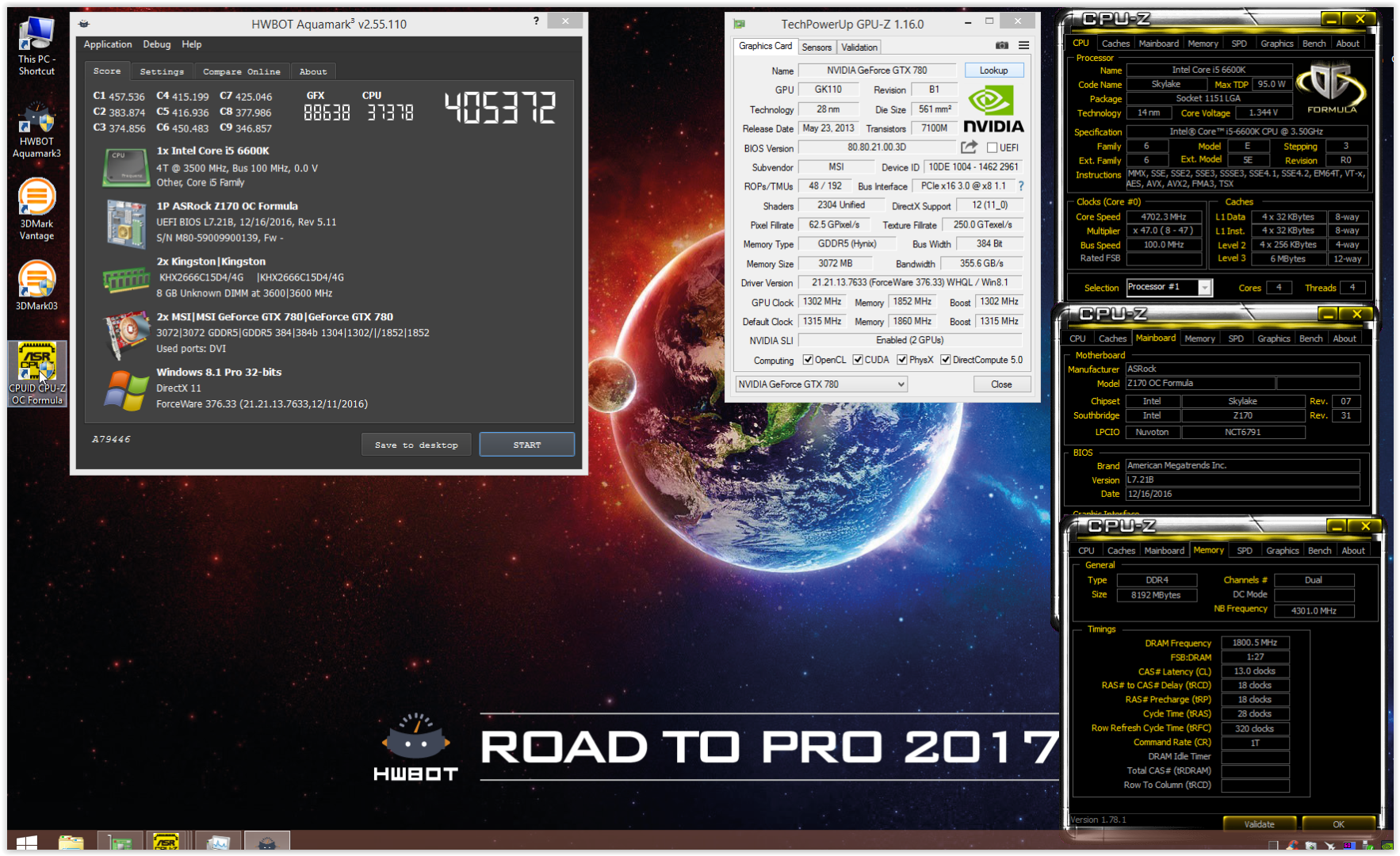Click GPU-Z screenshot camera icon
The height and width of the screenshot is (856, 1400).
coord(1002,46)
